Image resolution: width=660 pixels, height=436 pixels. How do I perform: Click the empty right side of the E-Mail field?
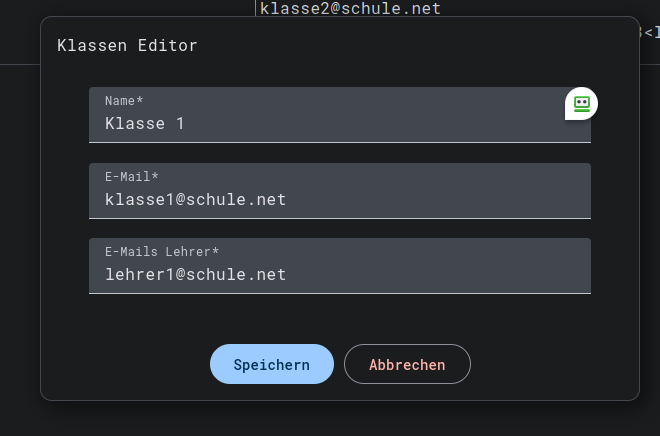coord(480,199)
